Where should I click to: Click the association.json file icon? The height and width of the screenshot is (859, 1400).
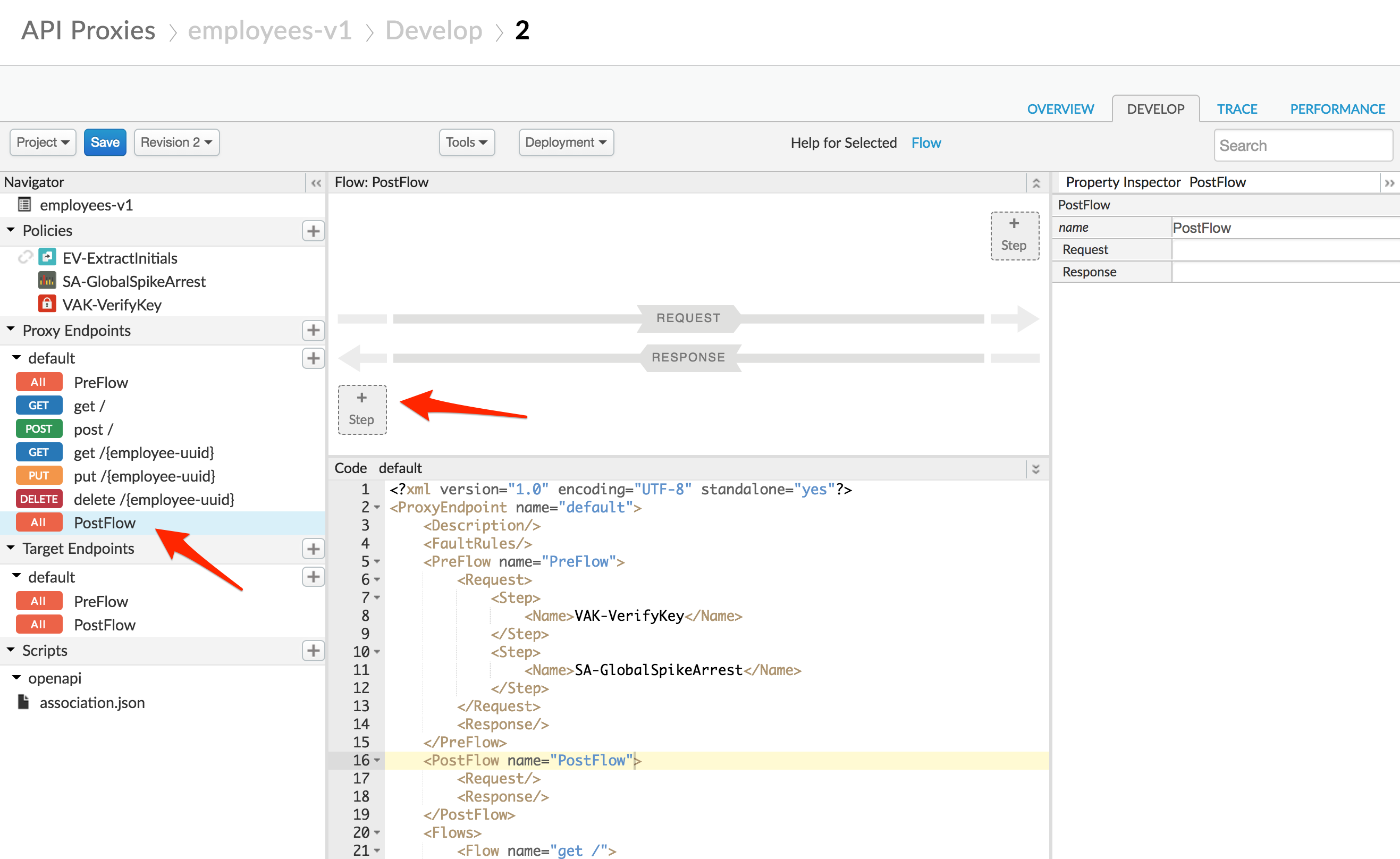(x=23, y=702)
